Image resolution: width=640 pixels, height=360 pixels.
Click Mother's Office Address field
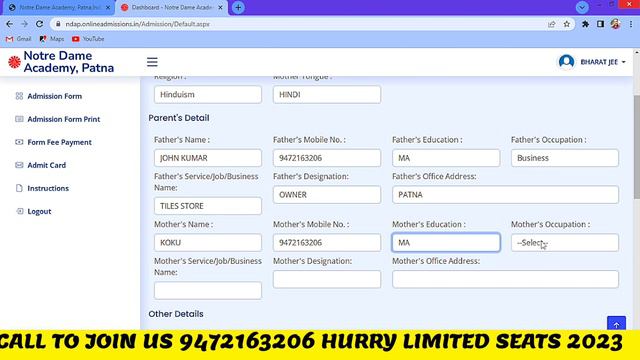point(505,279)
